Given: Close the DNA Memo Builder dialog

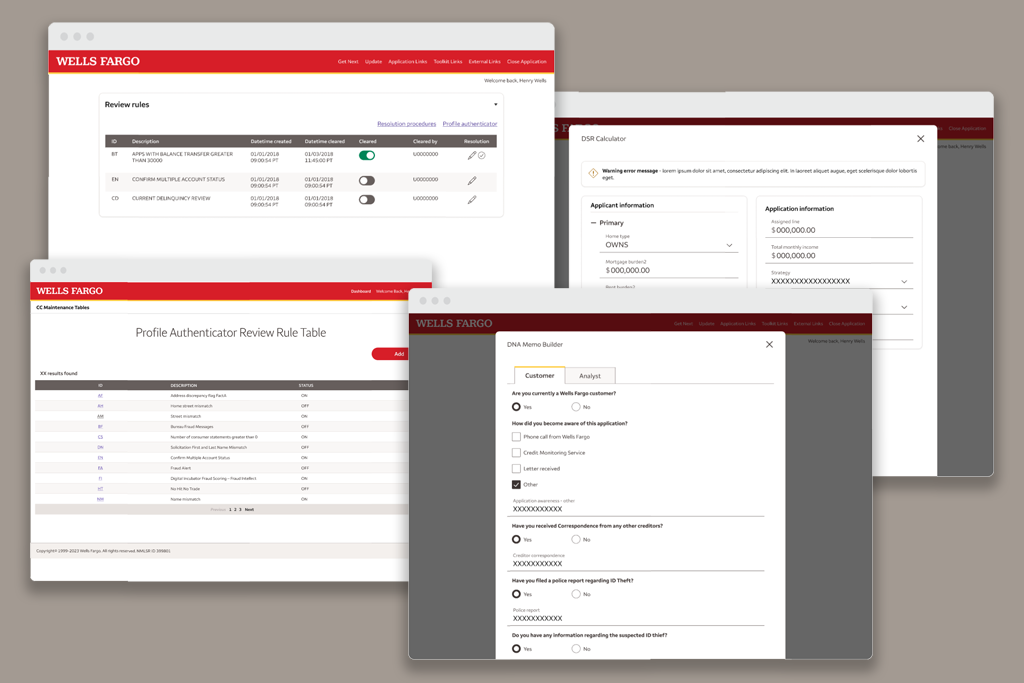Looking at the screenshot, I should click(769, 344).
